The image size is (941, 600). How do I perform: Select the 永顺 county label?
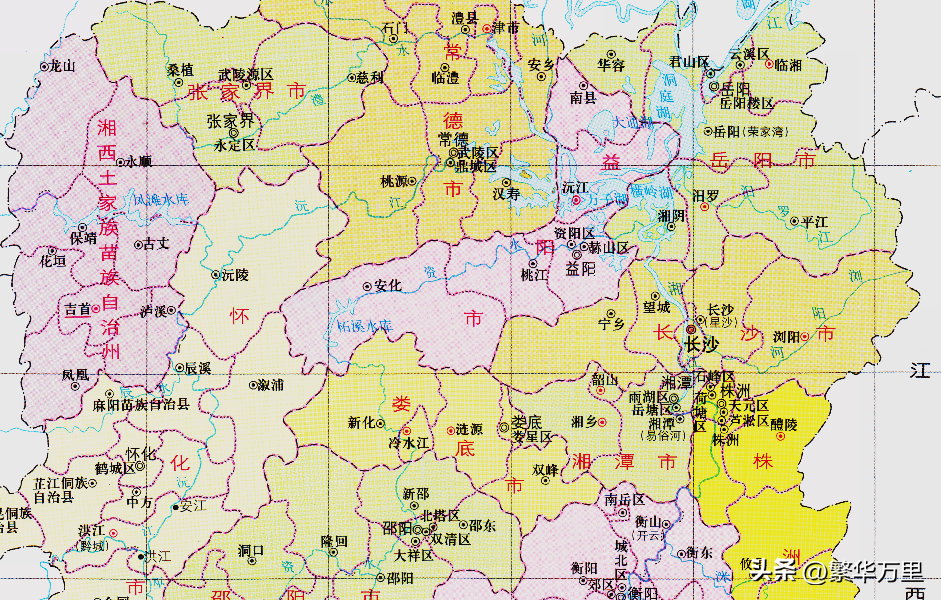pos(139,161)
